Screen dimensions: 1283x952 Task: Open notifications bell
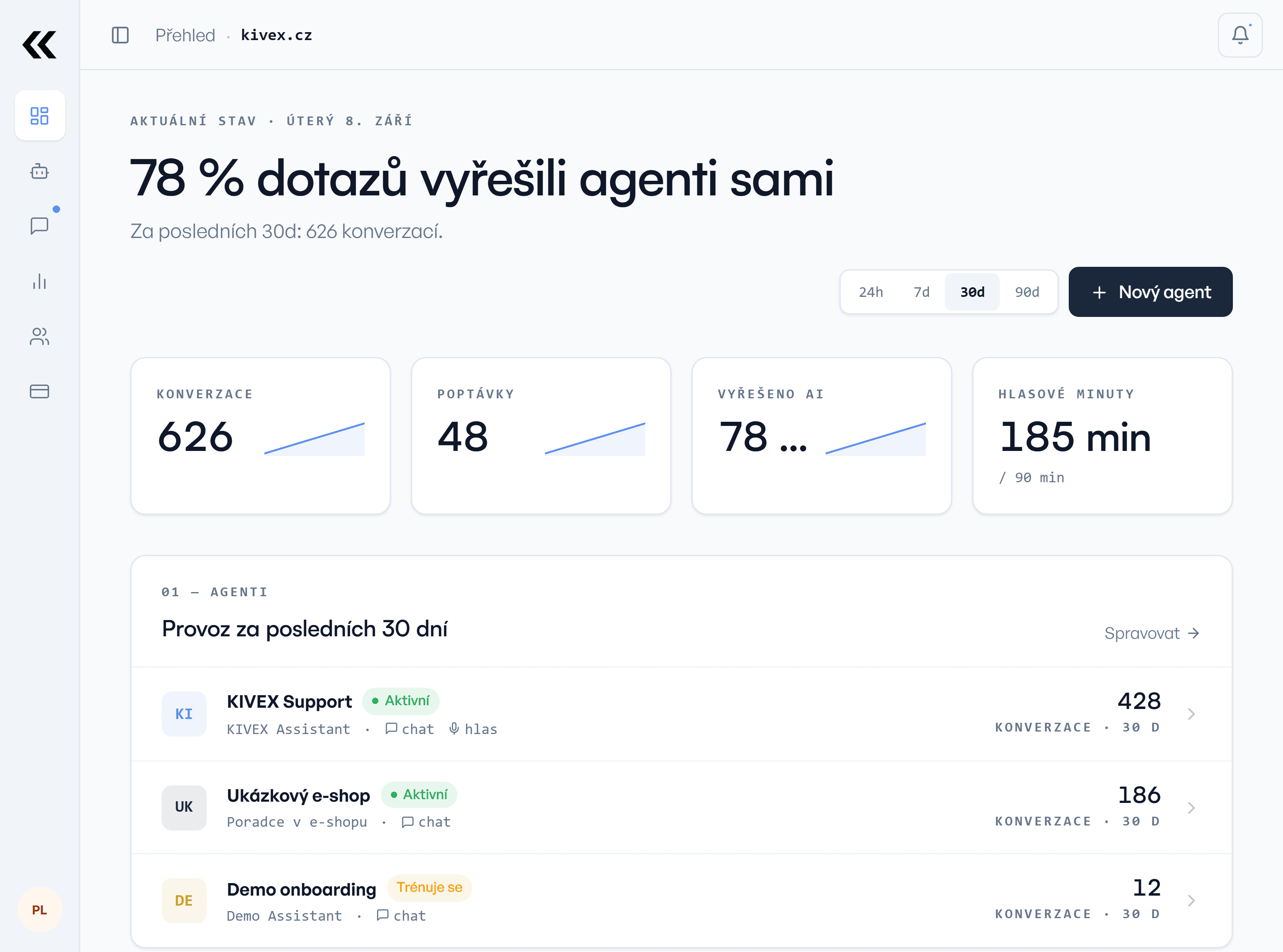pyautogui.click(x=1240, y=35)
